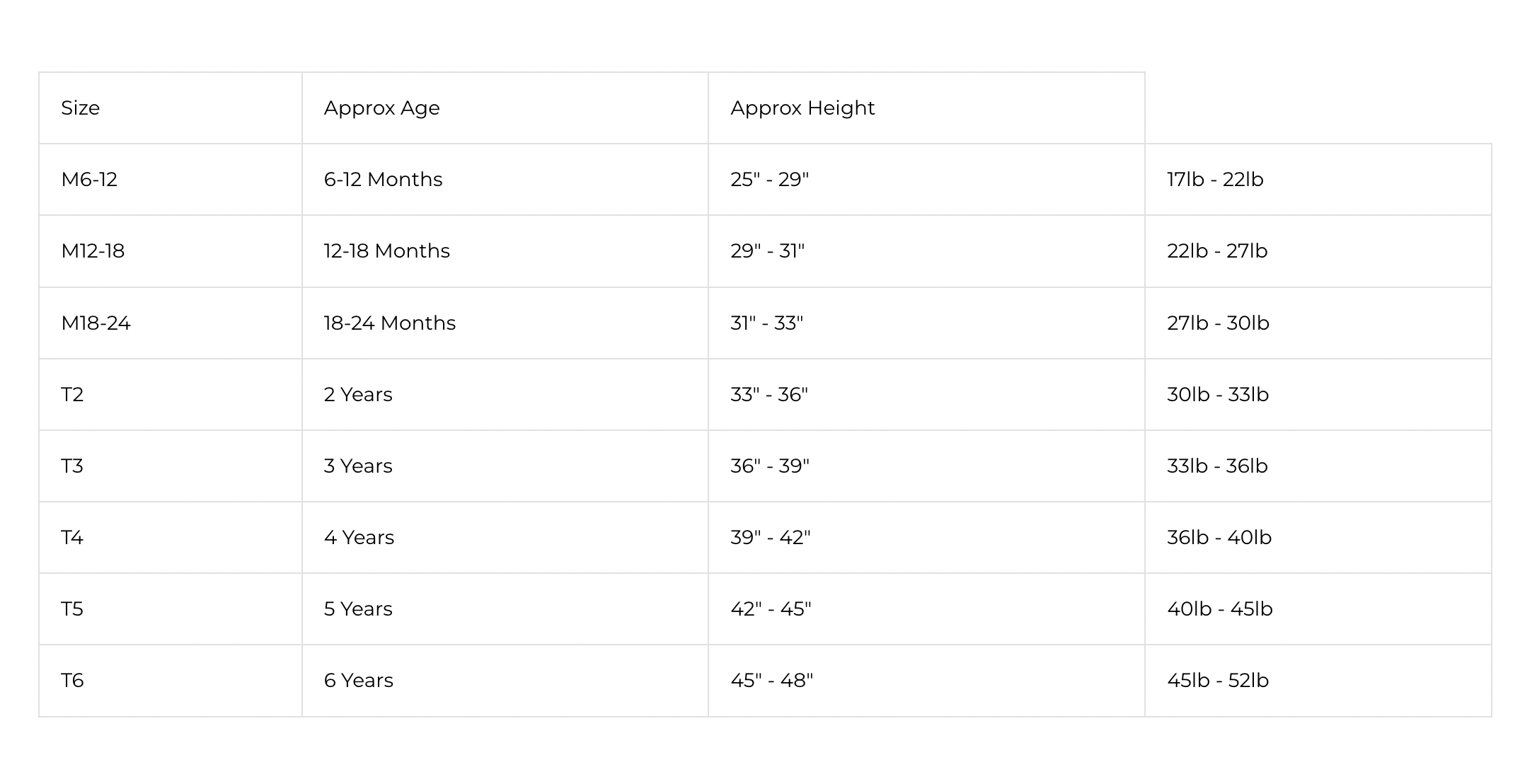Click the Approx Age column header
This screenshot has width=1520, height=784.
tap(382, 108)
